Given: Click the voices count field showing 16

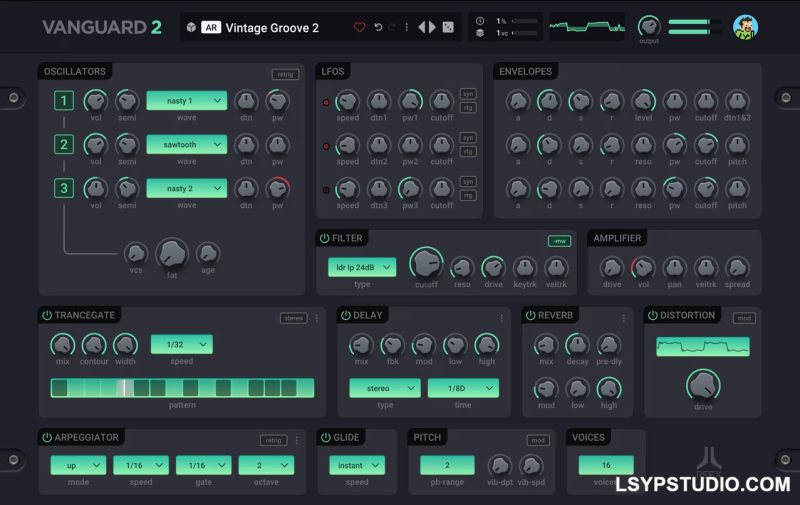Looking at the screenshot, I should coord(606,465).
